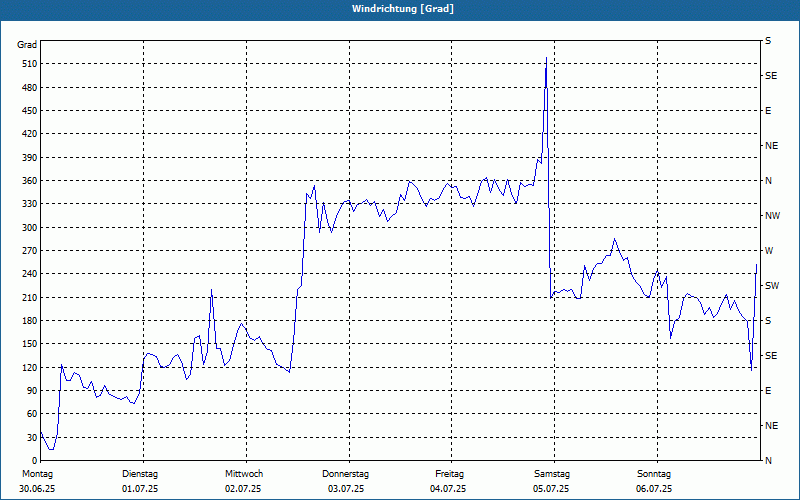
Task: Pick the 390 degree axis label
Action: click(30, 158)
